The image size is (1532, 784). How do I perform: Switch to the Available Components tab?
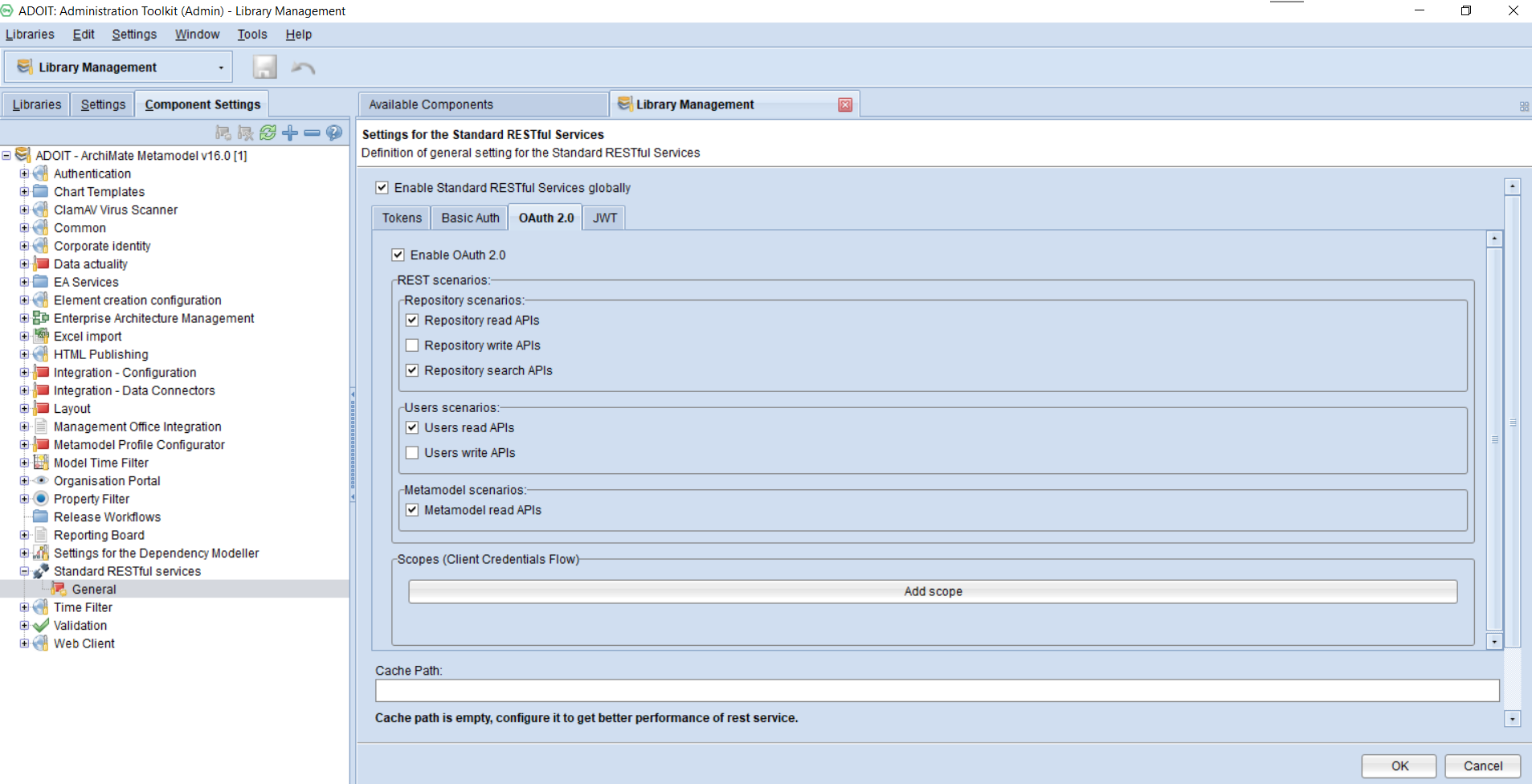[484, 104]
